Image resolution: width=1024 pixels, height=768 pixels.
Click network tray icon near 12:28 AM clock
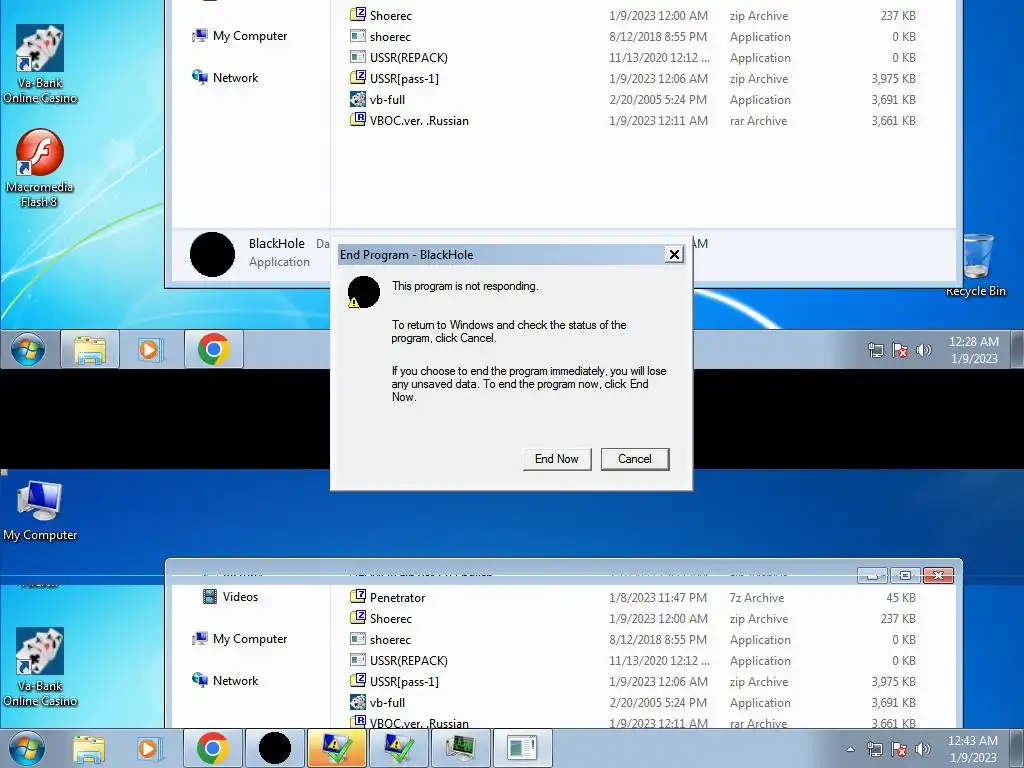[x=876, y=350]
